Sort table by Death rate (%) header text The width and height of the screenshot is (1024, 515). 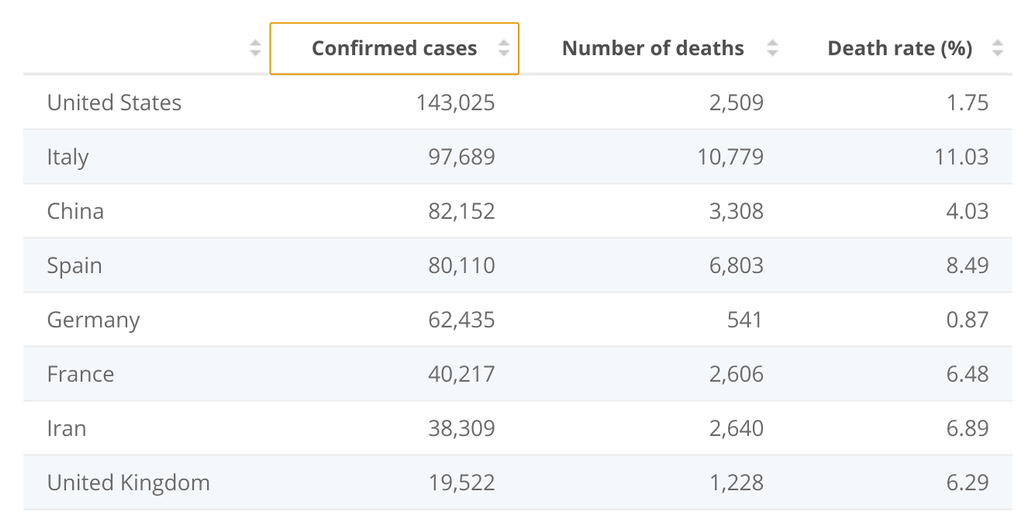coord(900,48)
